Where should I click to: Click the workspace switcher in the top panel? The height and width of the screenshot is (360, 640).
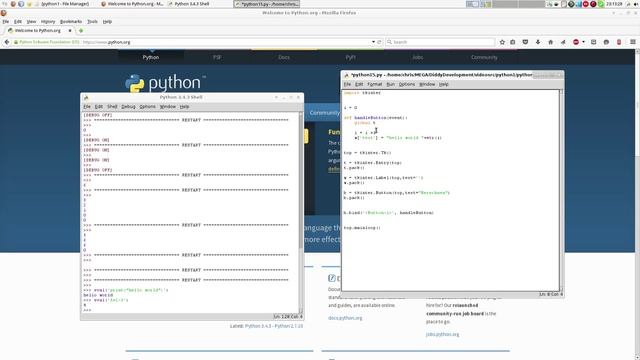[x=505, y=4]
